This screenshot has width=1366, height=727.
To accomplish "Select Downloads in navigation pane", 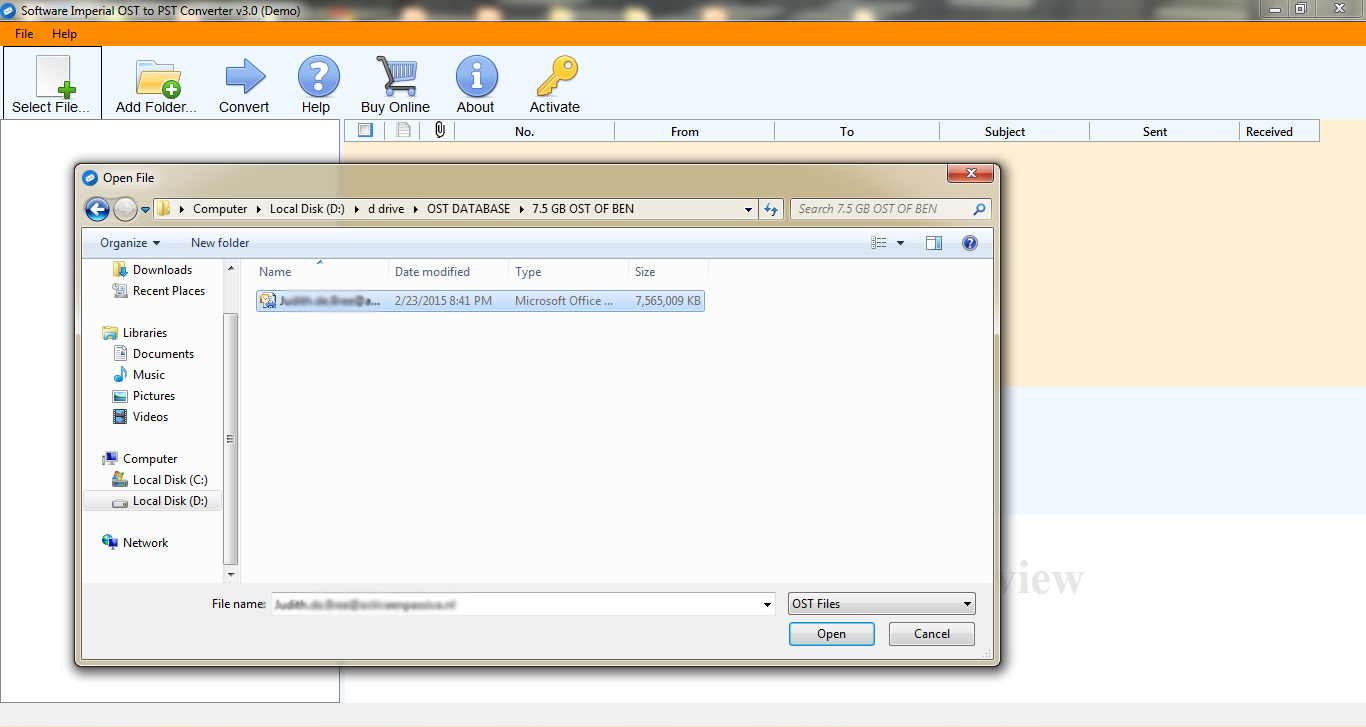I will pos(162,270).
